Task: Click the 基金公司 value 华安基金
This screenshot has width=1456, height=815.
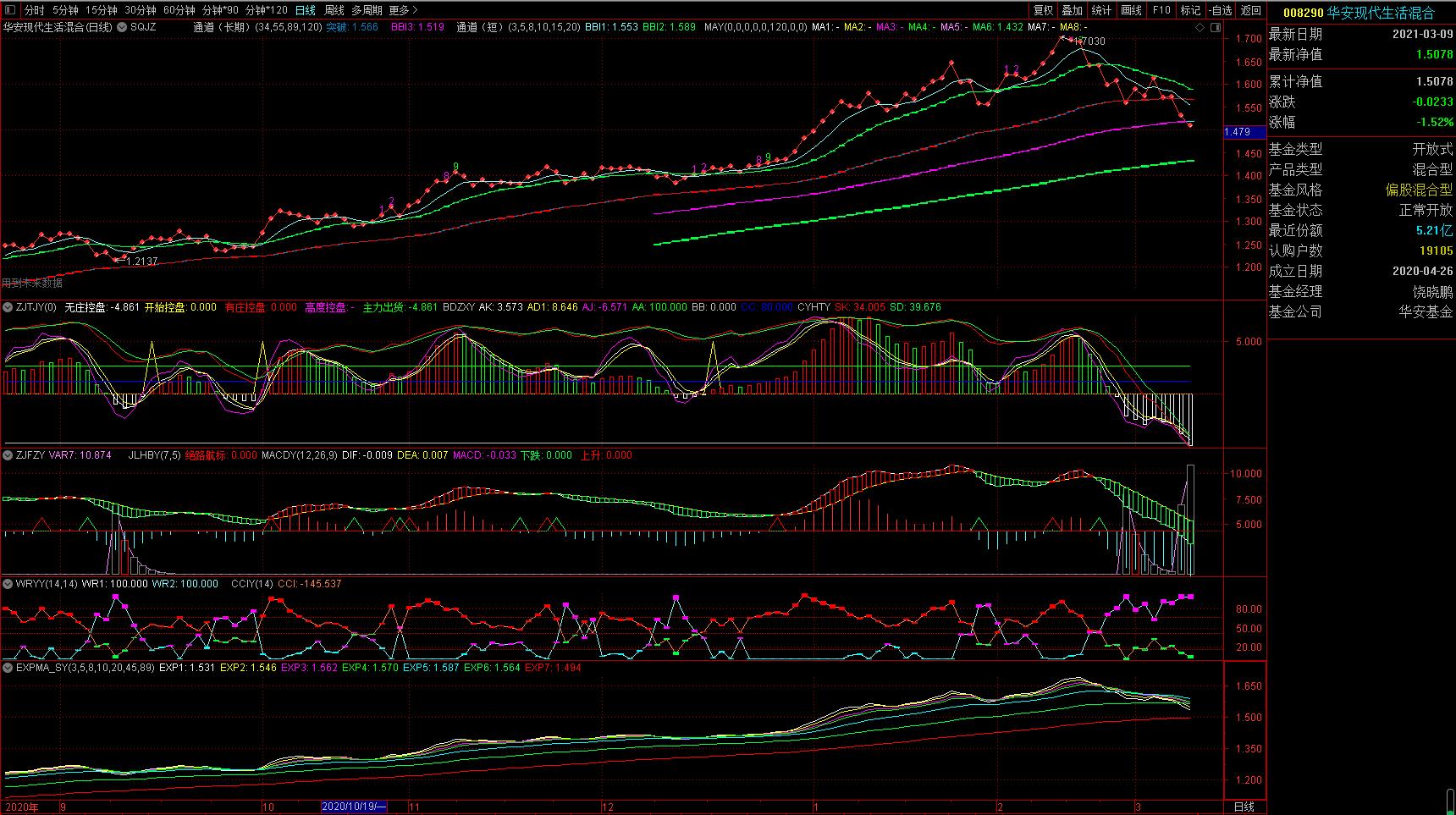Action: 1426,311
